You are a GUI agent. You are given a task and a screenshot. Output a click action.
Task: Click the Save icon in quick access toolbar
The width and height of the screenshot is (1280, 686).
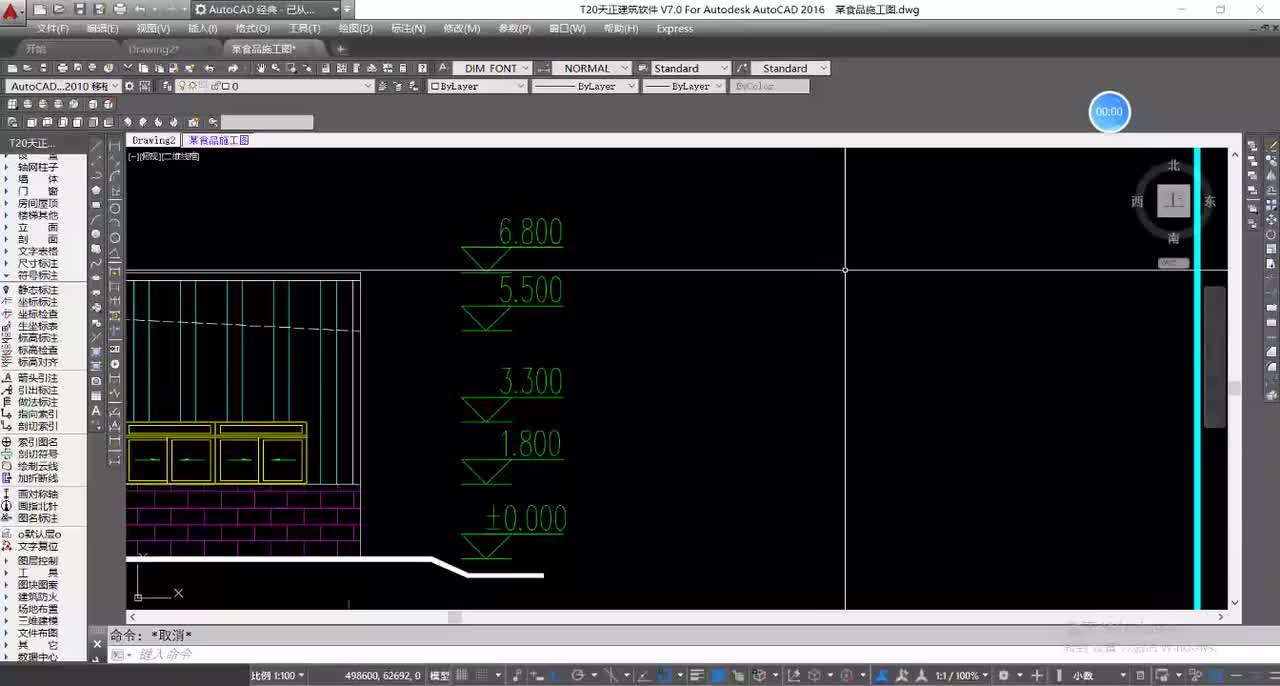point(79,9)
